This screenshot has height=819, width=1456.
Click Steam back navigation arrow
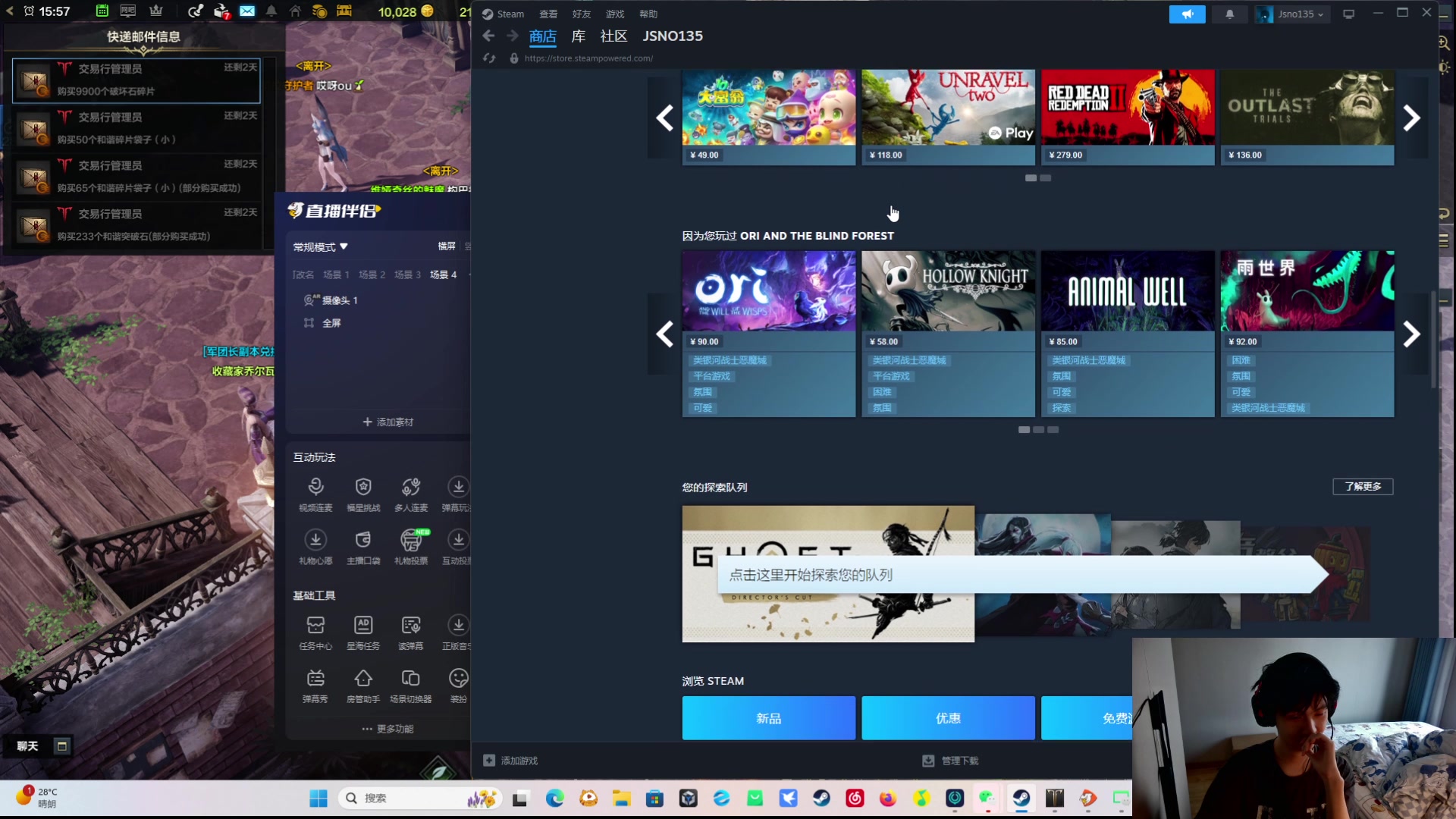pyautogui.click(x=489, y=36)
